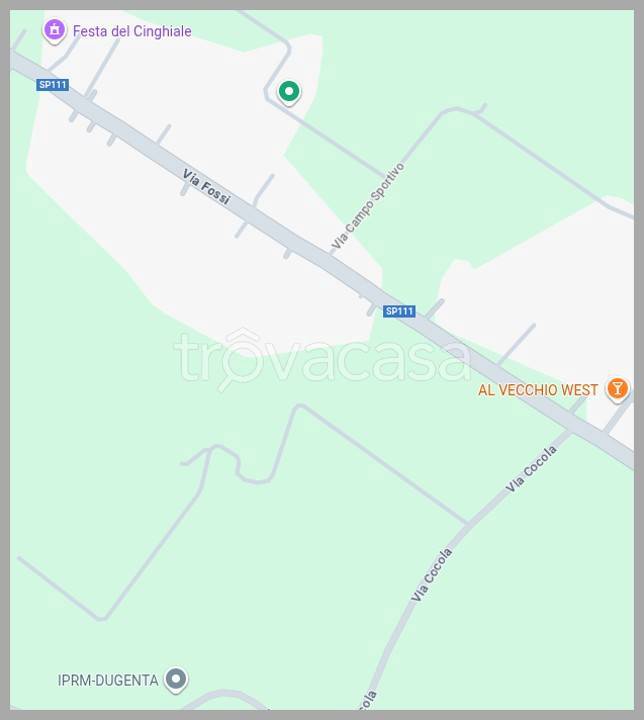Open the orange Al Vecchio West bar icon
Screen dimensions: 644x720
click(617, 389)
